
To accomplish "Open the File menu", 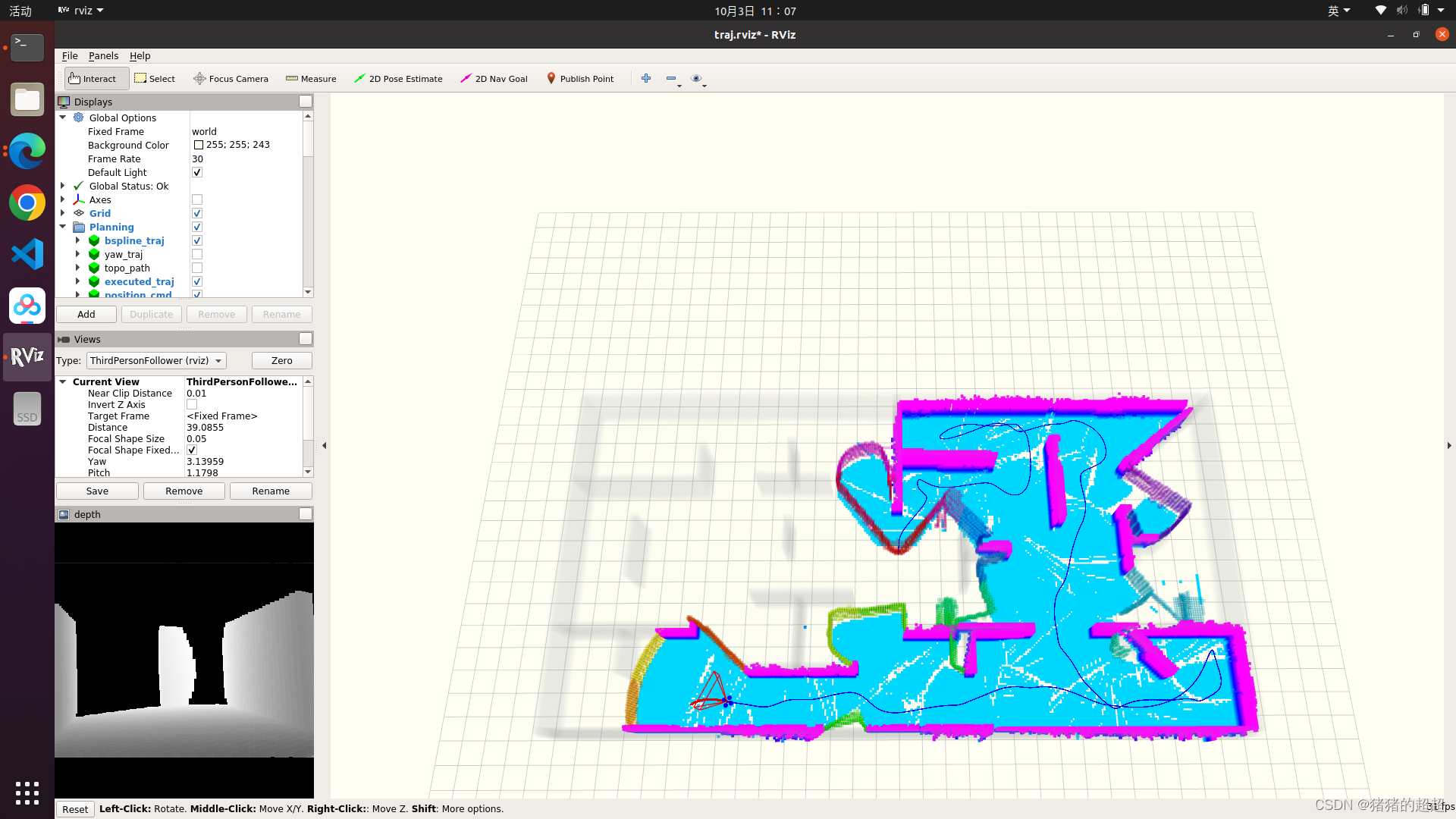I will (70, 56).
